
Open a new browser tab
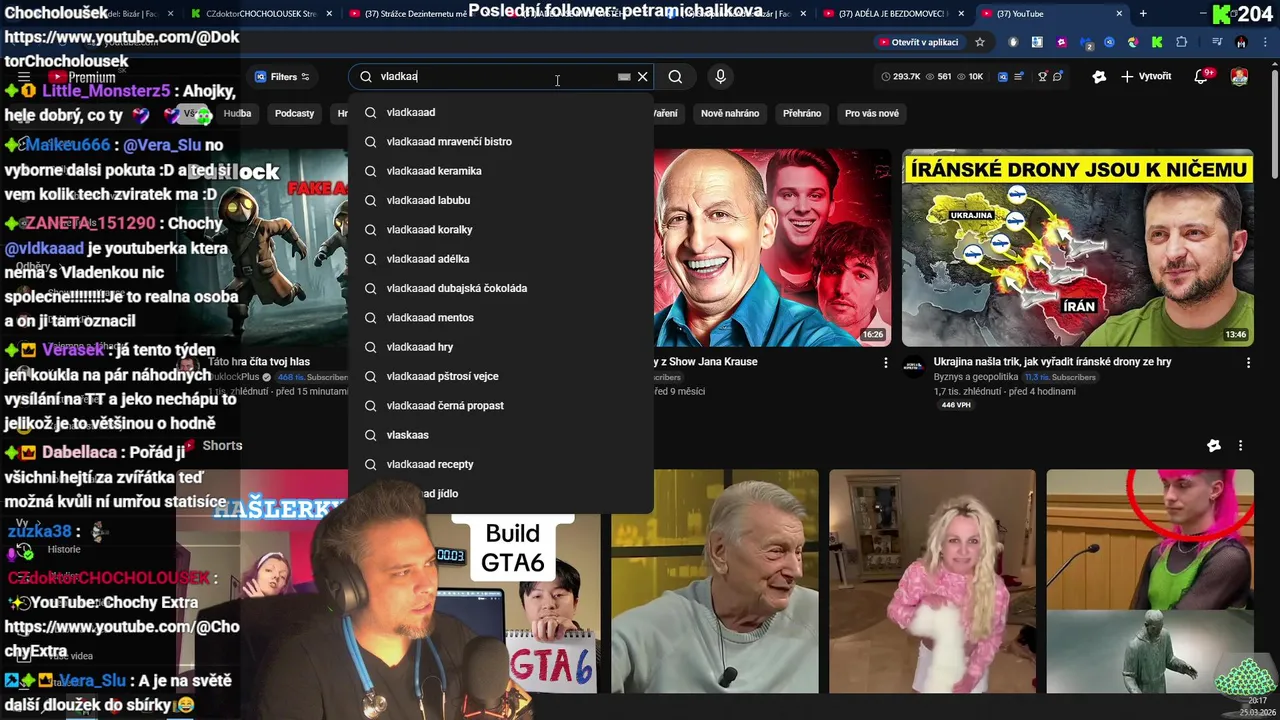click(1143, 14)
